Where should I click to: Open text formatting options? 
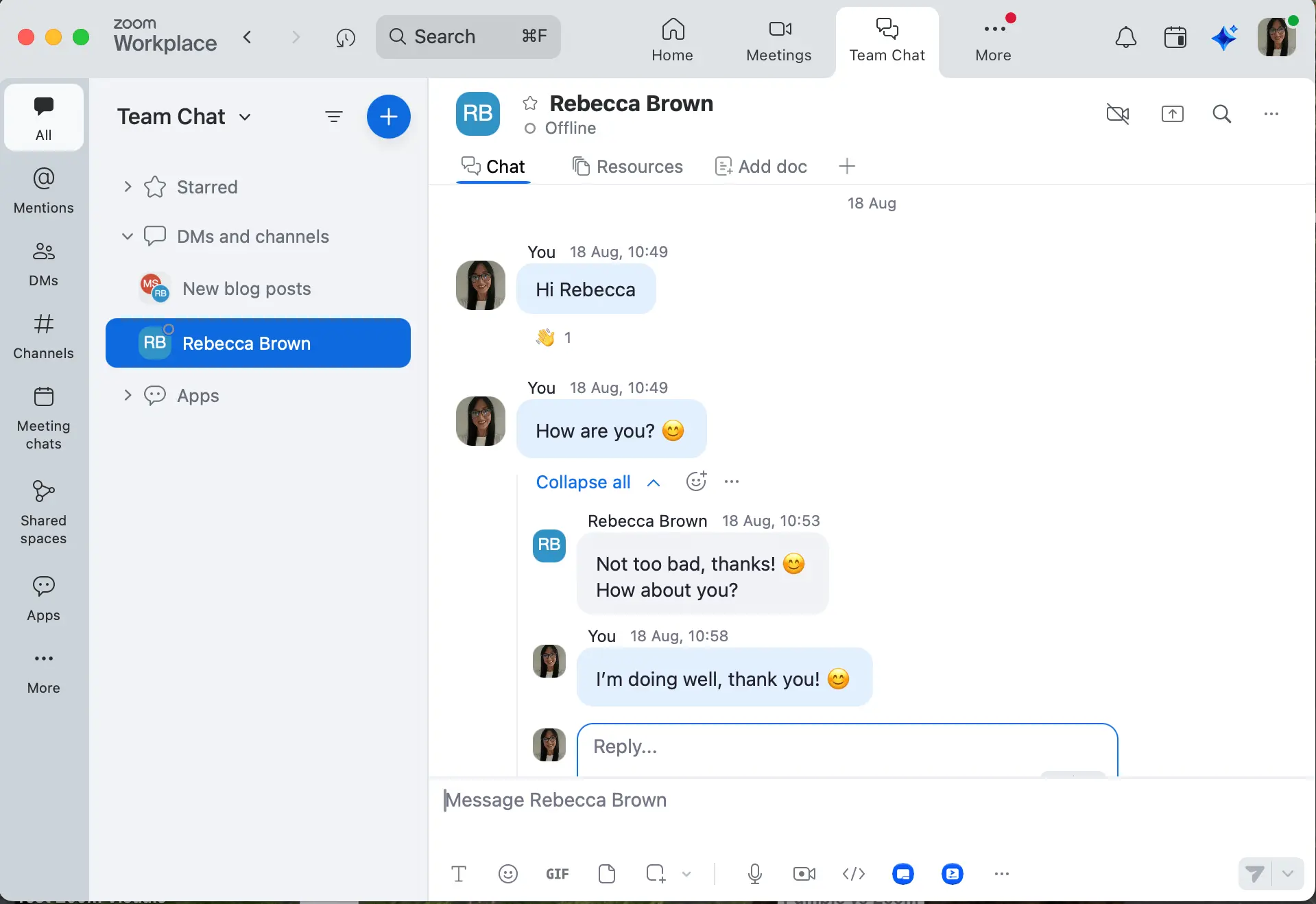click(459, 874)
